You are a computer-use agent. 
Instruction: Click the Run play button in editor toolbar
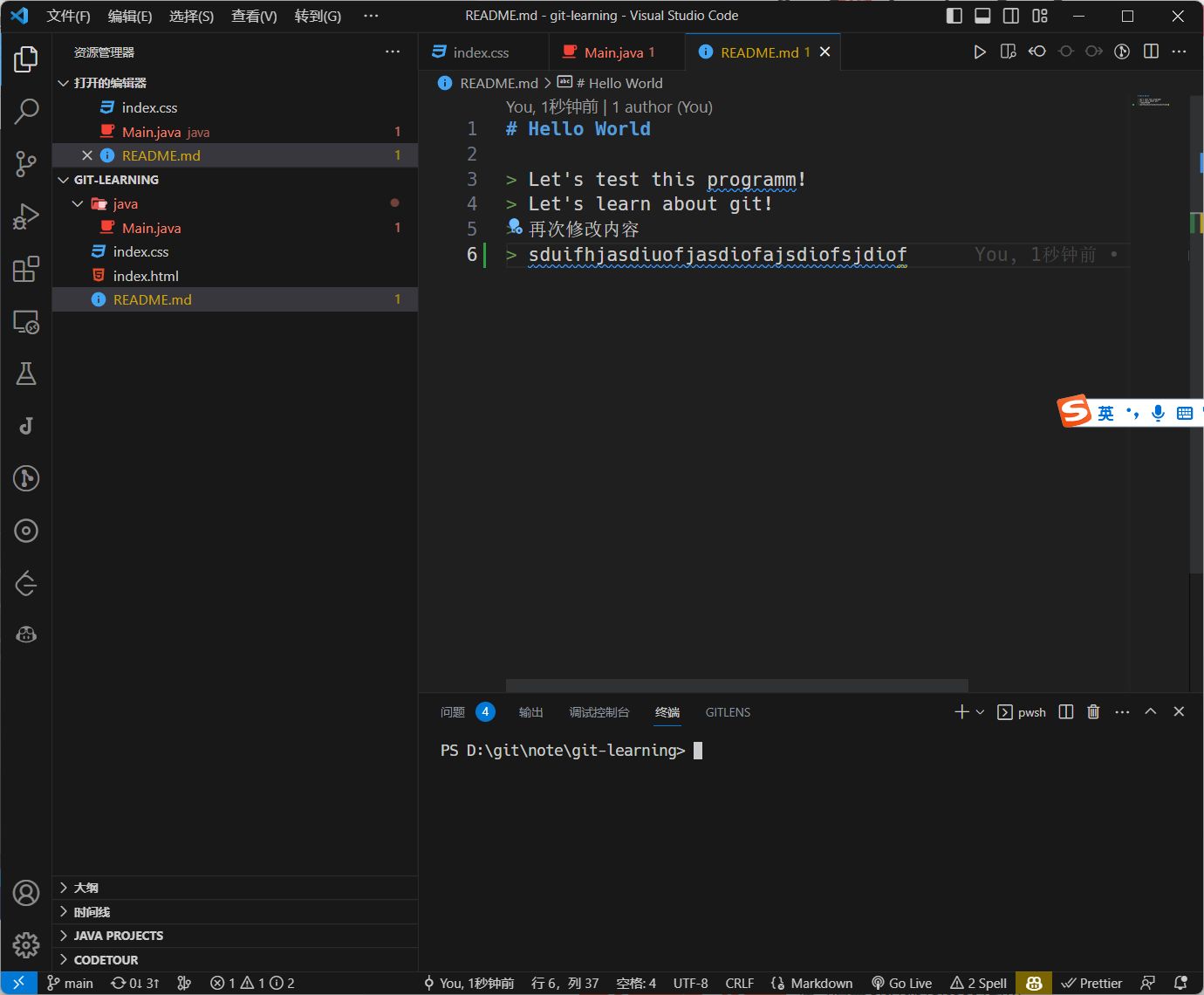[980, 52]
